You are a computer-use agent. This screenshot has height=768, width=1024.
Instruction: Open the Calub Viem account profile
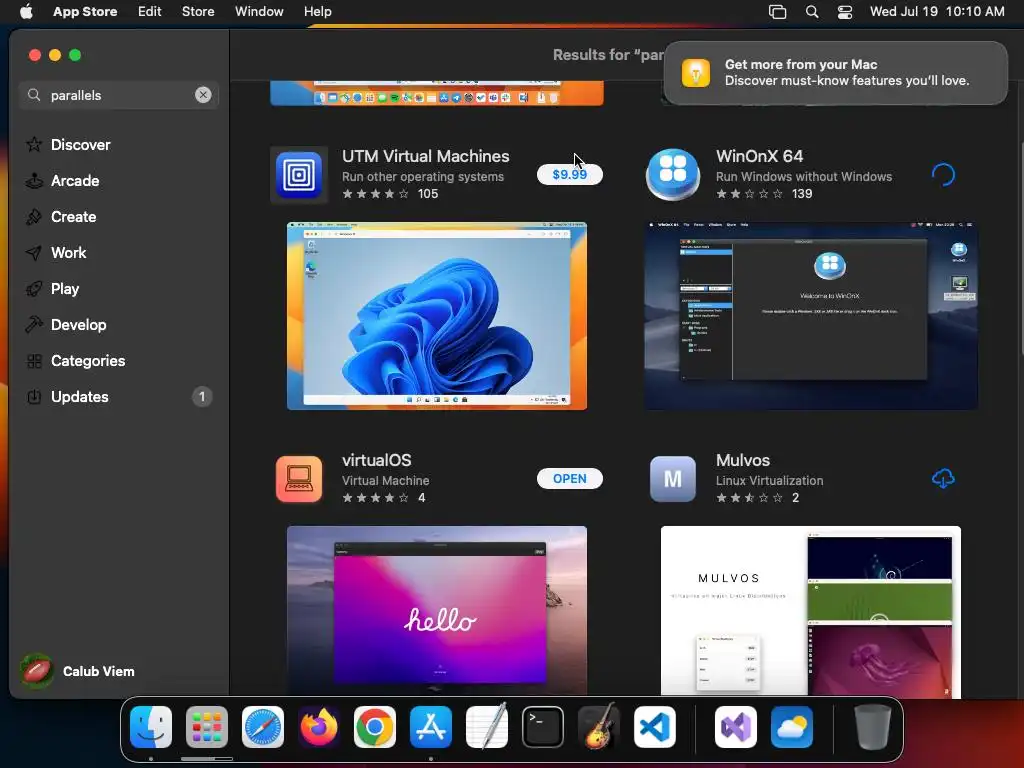(77, 671)
